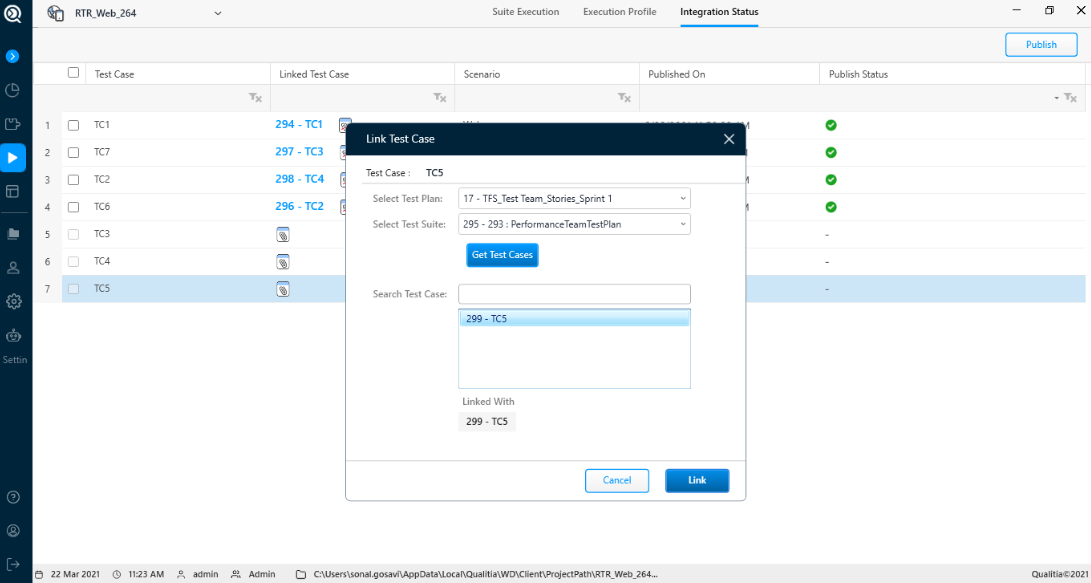Screen dimensions: 1091x583
Task: Open the dashboard pie chart icon in sidebar
Action: [x=13, y=90]
